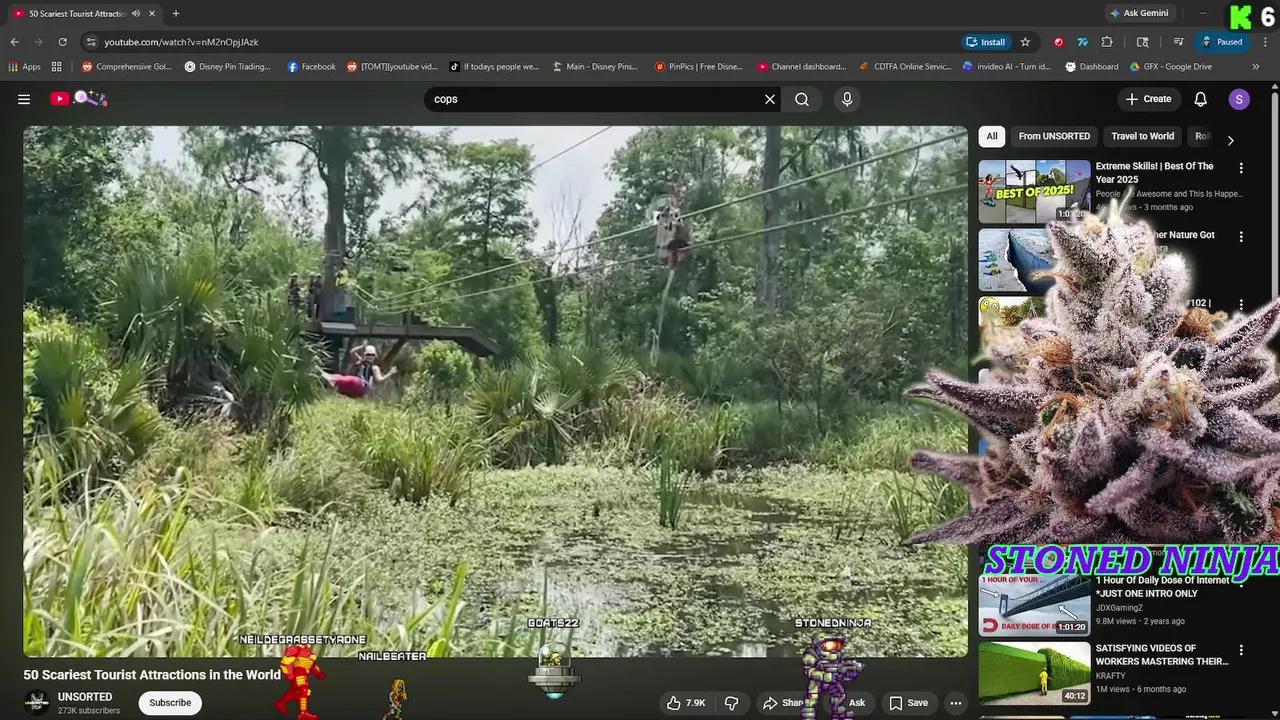Open GFX - Google Drive bookmark
Image resolution: width=1280 pixels, height=720 pixels.
(1171, 67)
